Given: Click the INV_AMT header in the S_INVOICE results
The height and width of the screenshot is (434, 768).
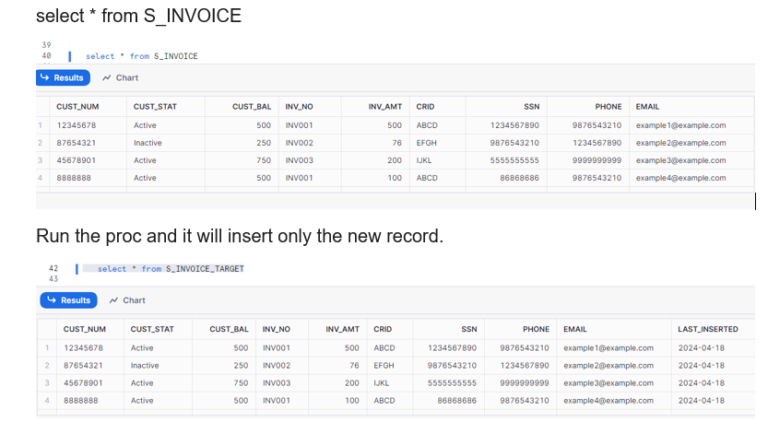Looking at the screenshot, I should 385,106.
